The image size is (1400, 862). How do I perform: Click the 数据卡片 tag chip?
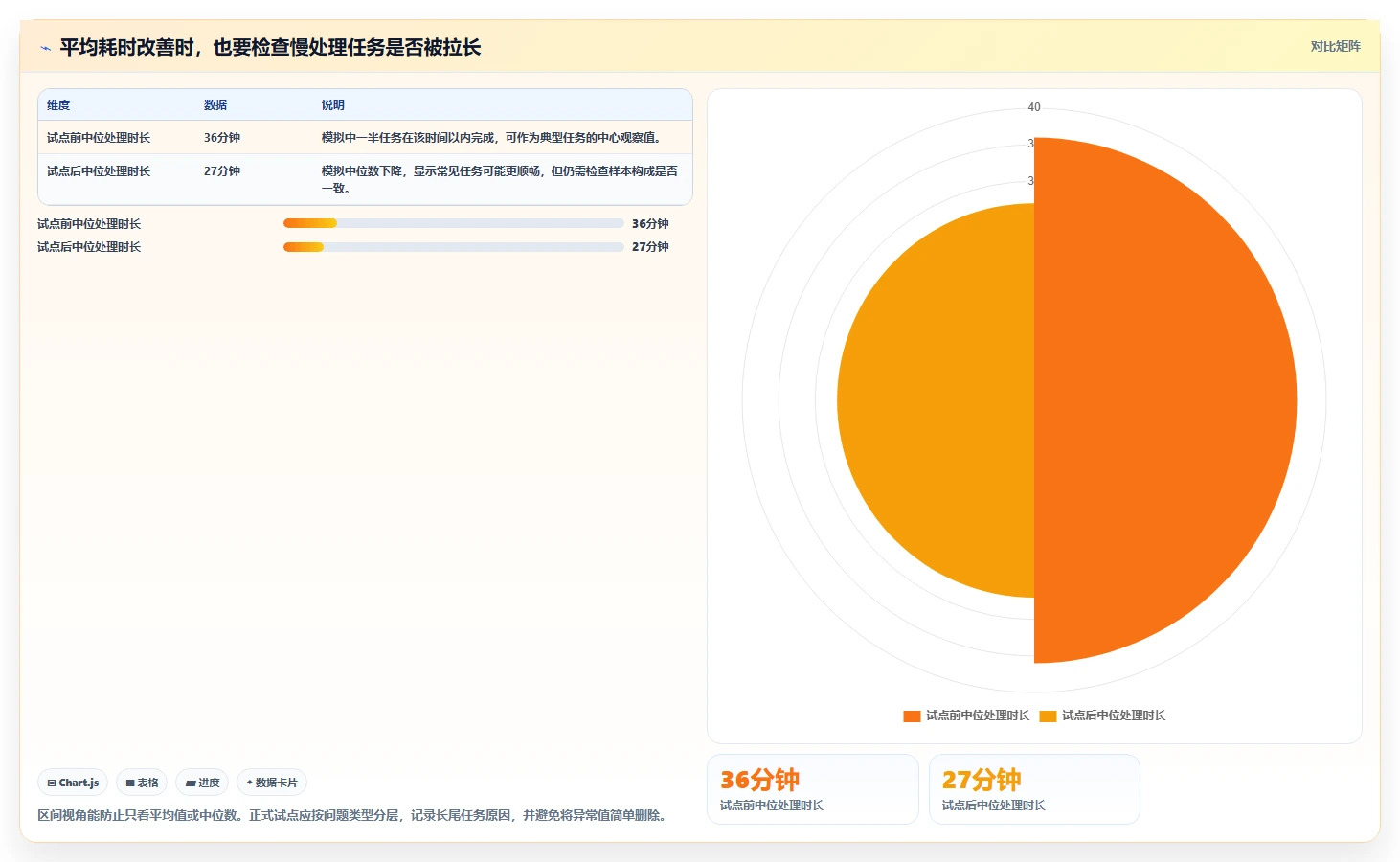(x=272, y=783)
